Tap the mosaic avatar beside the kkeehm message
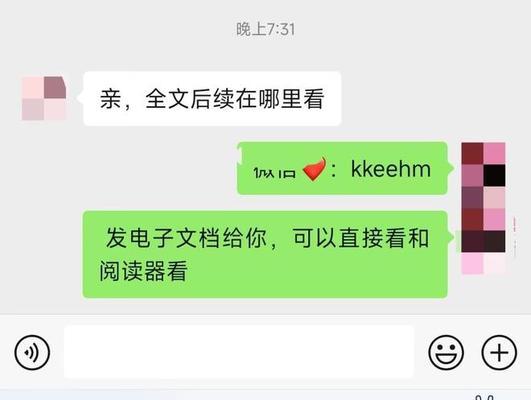This screenshot has height=400, width=531. pos(483,164)
